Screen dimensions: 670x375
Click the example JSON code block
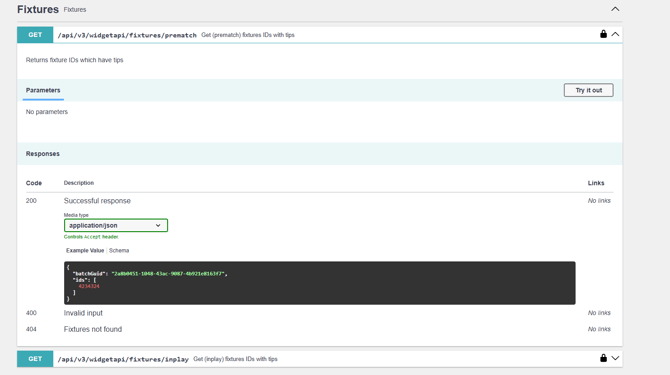(x=320, y=283)
